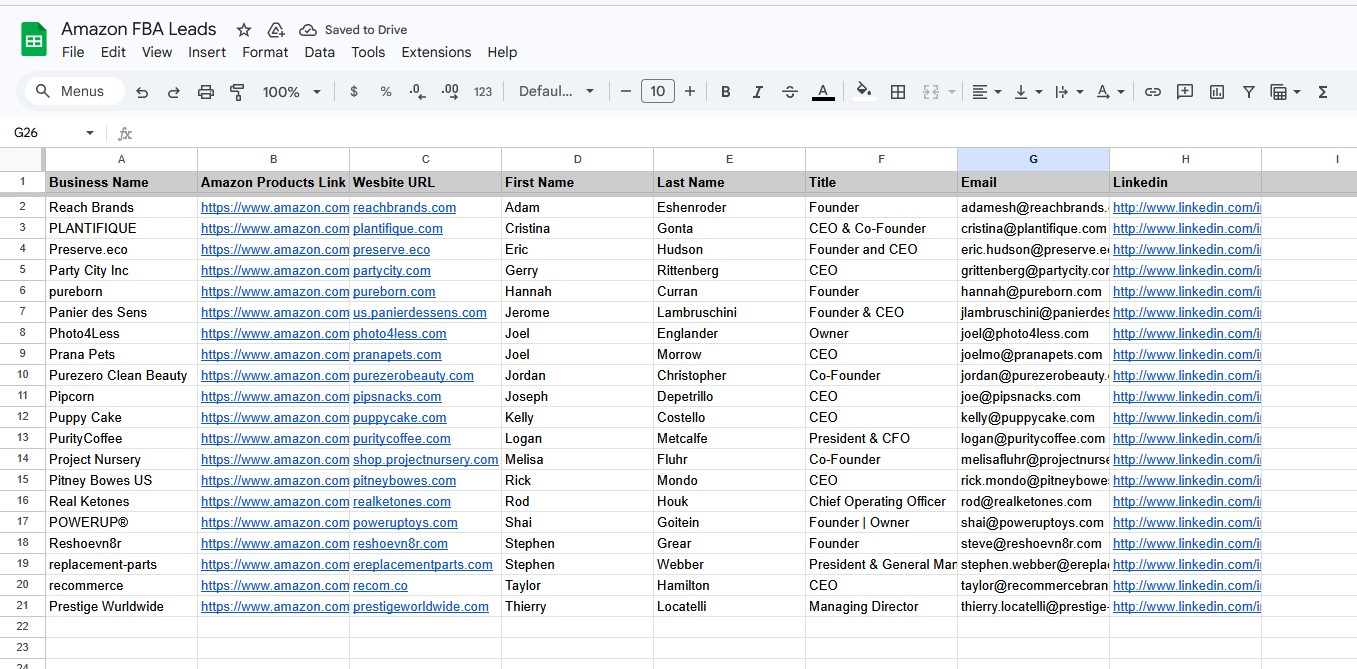Open vertical align dropdown

click(1028, 92)
